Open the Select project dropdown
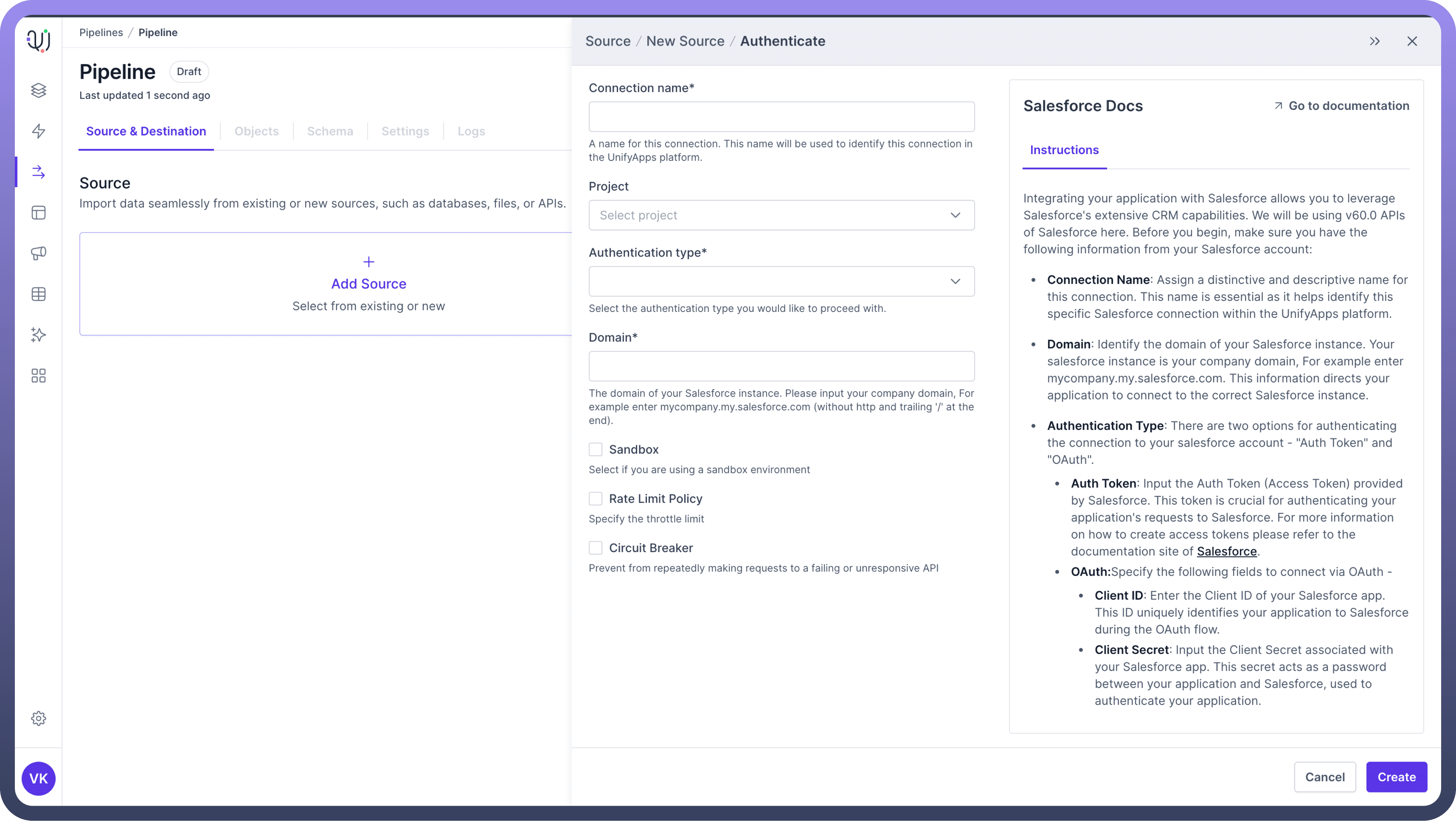The width and height of the screenshot is (1456, 821). coord(781,215)
